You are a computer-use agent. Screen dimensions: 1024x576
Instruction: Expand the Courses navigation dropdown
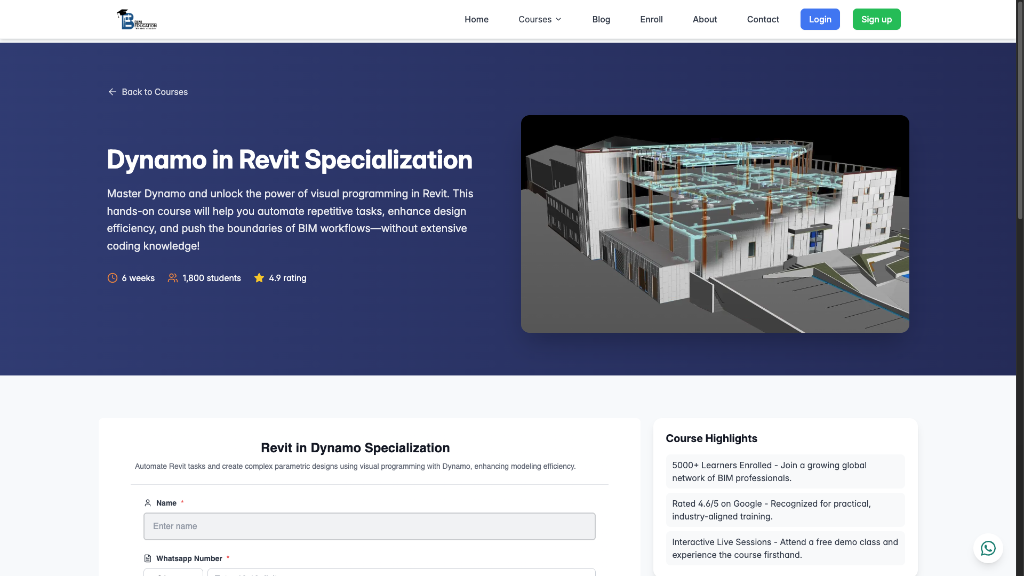tap(539, 19)
